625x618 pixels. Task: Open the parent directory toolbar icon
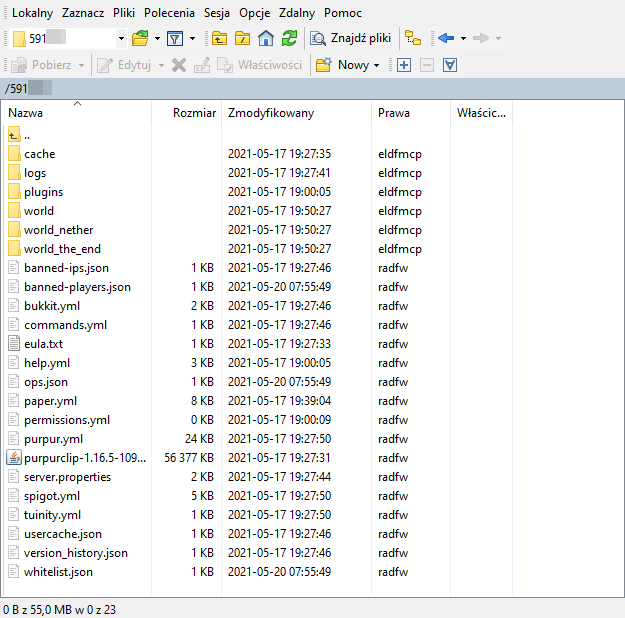point(219,39)
